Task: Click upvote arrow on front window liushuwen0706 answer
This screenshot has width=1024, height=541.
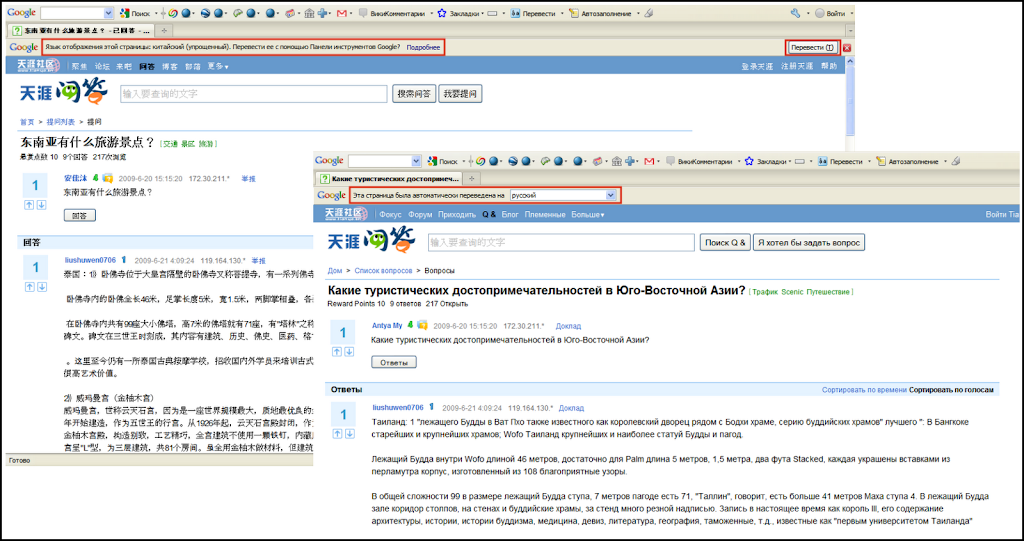Action: (x=338, y=434)
